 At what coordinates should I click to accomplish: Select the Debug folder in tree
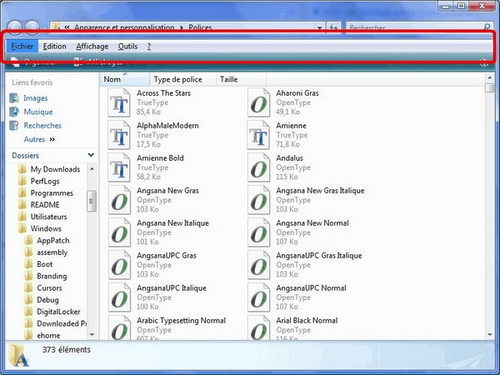point(48,300)
